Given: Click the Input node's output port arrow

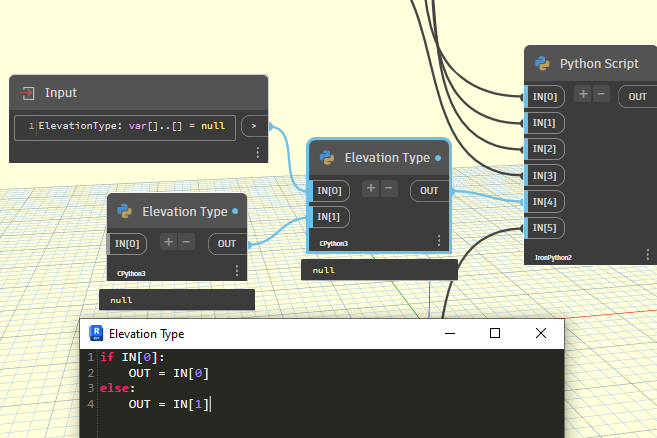Looking at the screenshot, I should click(x=255, y=126).
